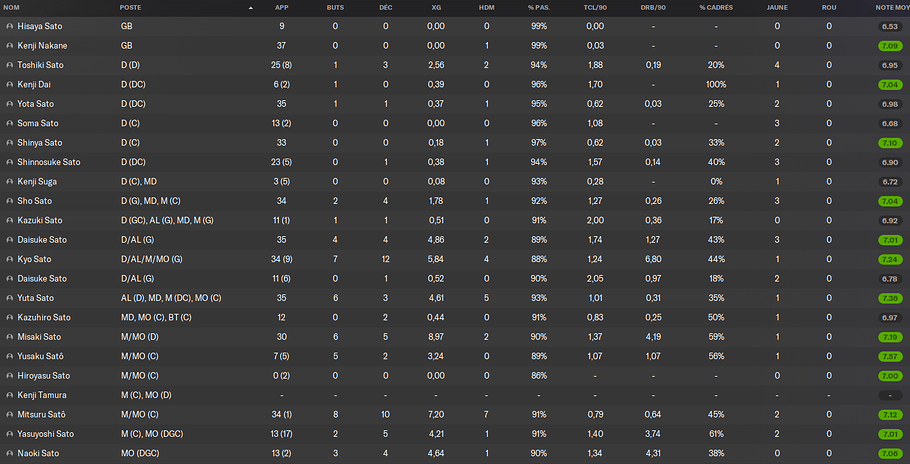Click the player icon next to Kenji Tamura

click(9, 395)
